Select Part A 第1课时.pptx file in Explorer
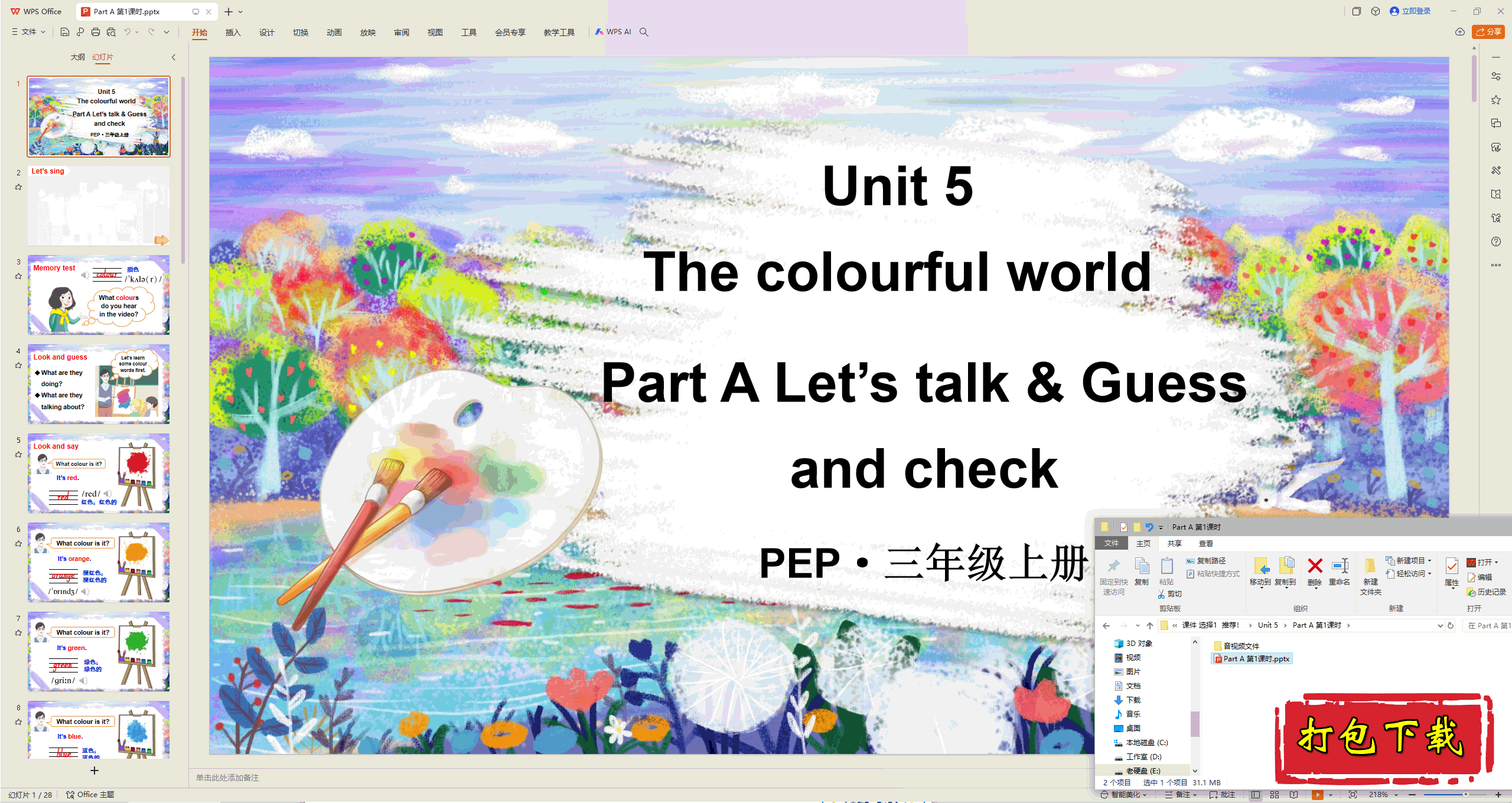1512x803 pixels. (1252, 659)
